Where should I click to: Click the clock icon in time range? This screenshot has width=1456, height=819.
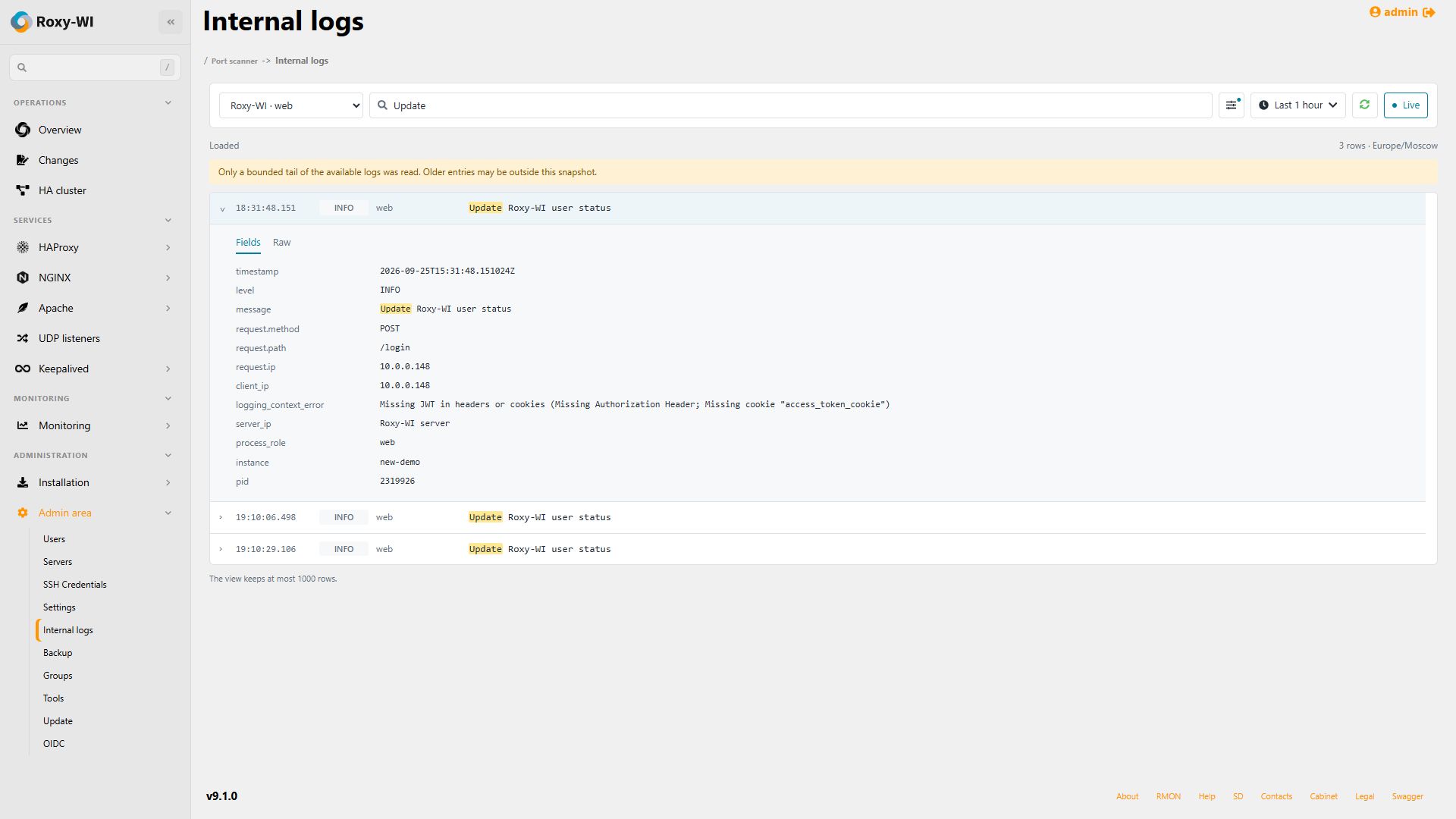pyautogui.click(x=1263, y=105)
